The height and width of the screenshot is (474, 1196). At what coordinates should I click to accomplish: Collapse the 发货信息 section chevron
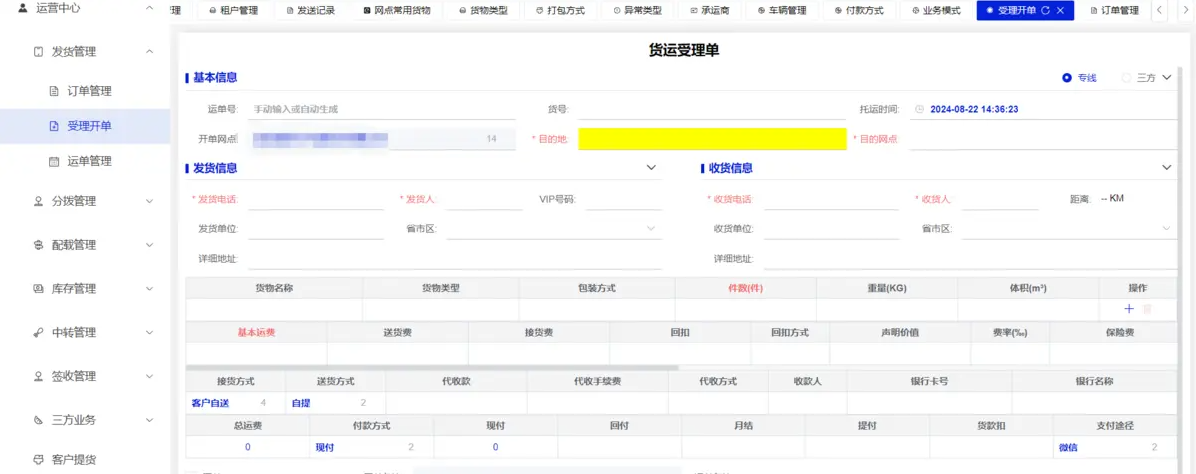(x=652, y=168)
